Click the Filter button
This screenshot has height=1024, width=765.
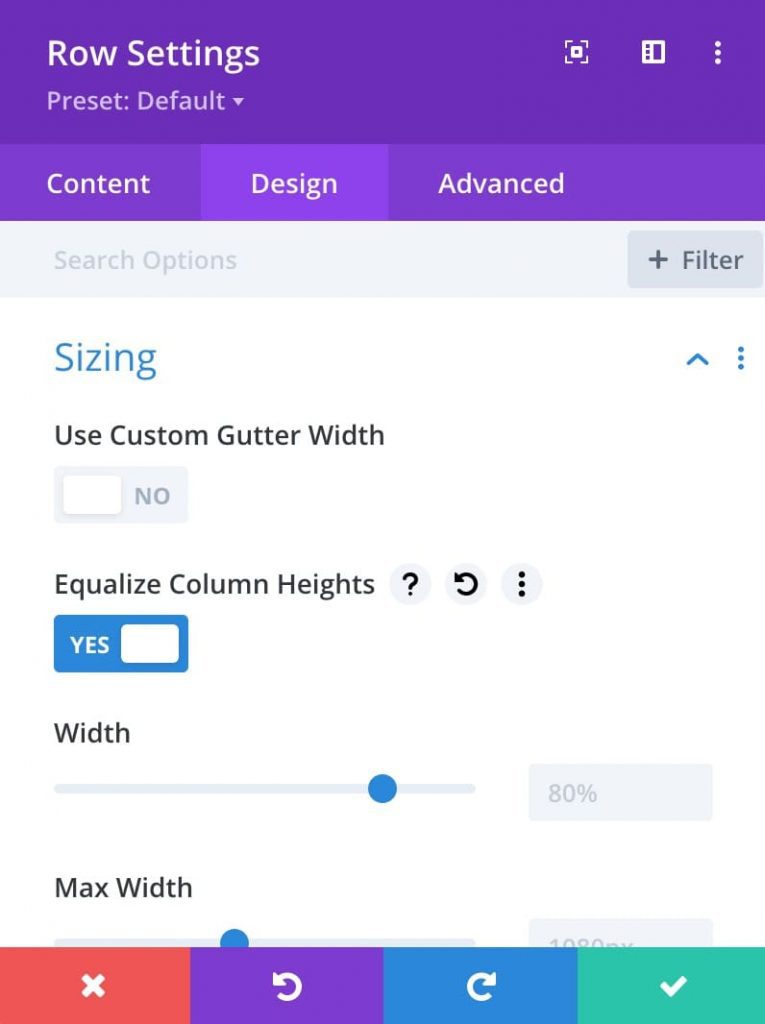point(694,259)
